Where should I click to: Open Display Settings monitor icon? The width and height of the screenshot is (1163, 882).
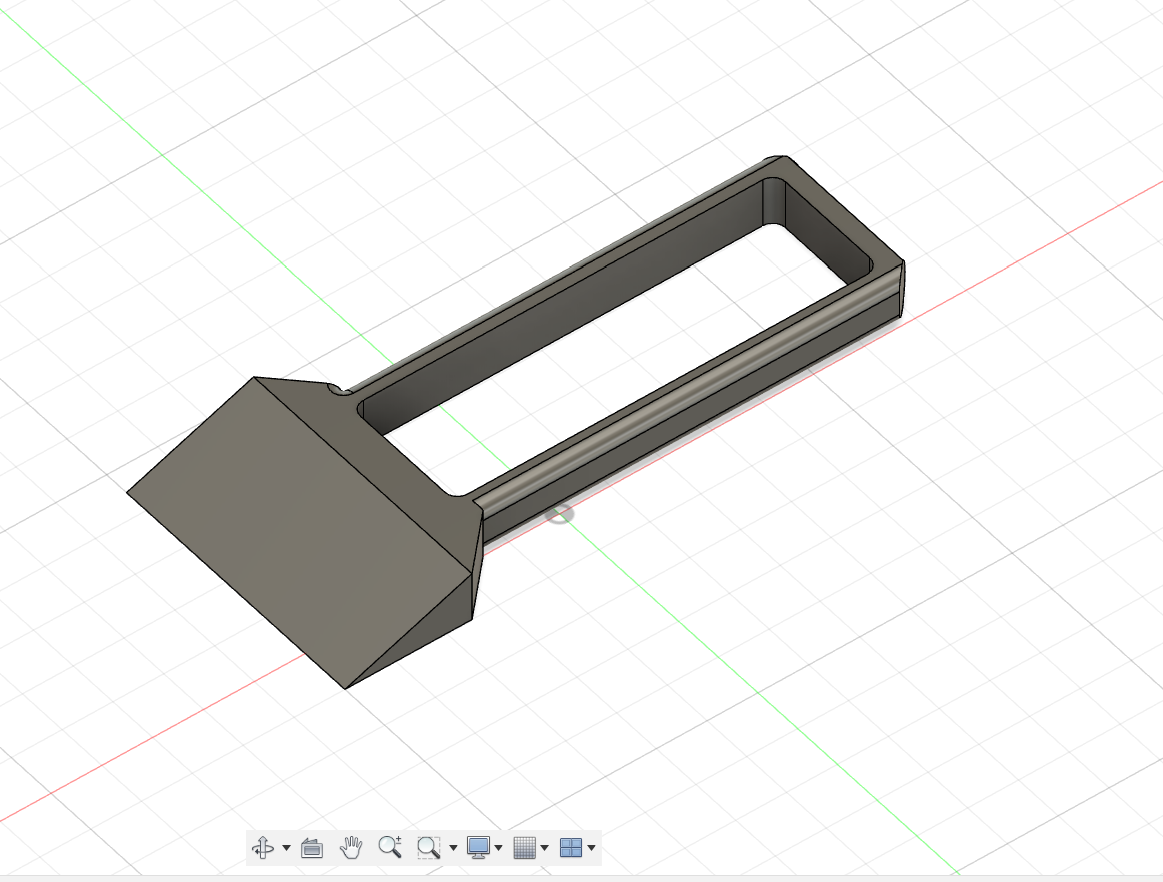click(x=478, y=847)
